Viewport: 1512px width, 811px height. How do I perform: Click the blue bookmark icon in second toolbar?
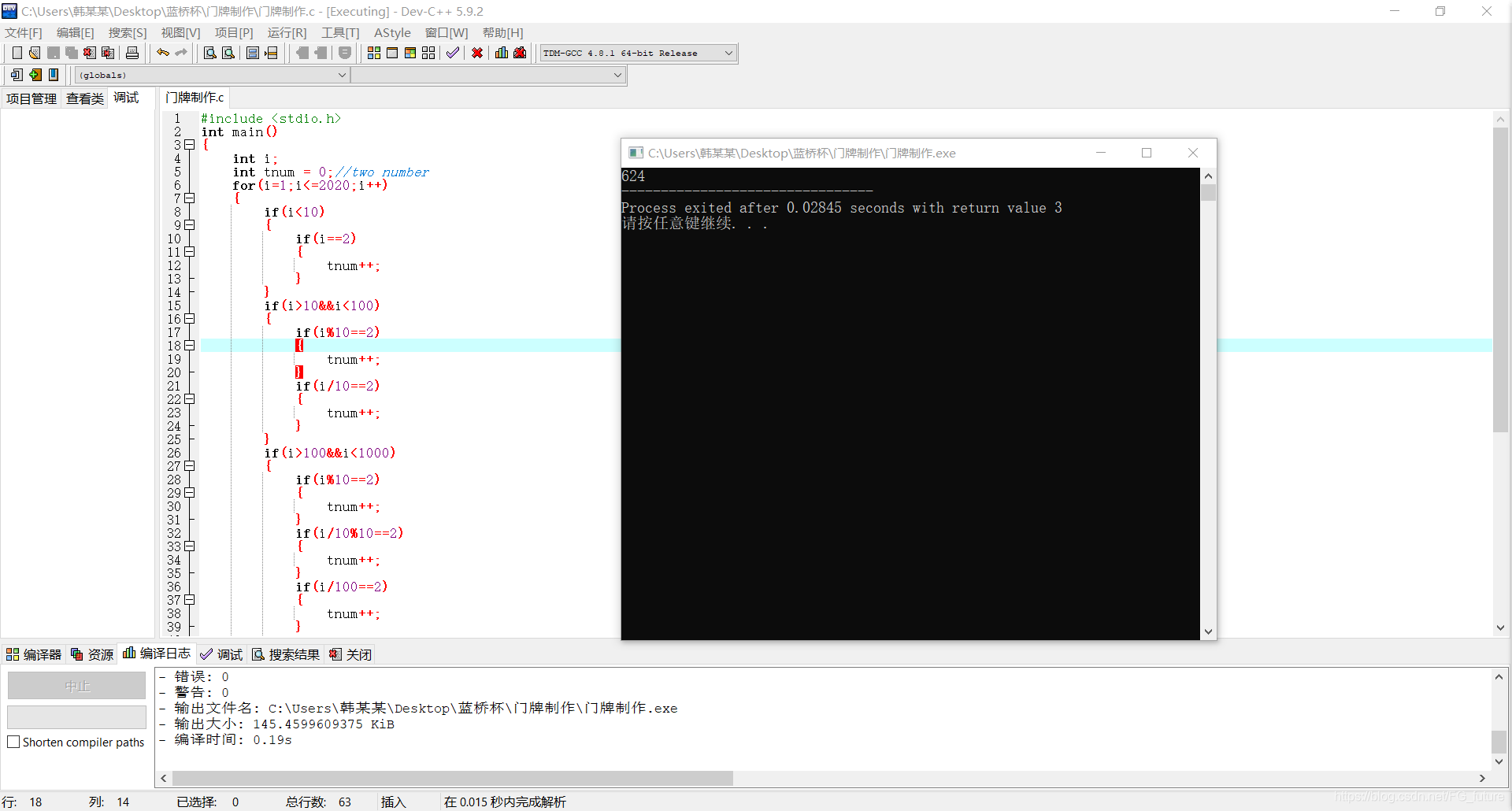click(x=54, y=75)
